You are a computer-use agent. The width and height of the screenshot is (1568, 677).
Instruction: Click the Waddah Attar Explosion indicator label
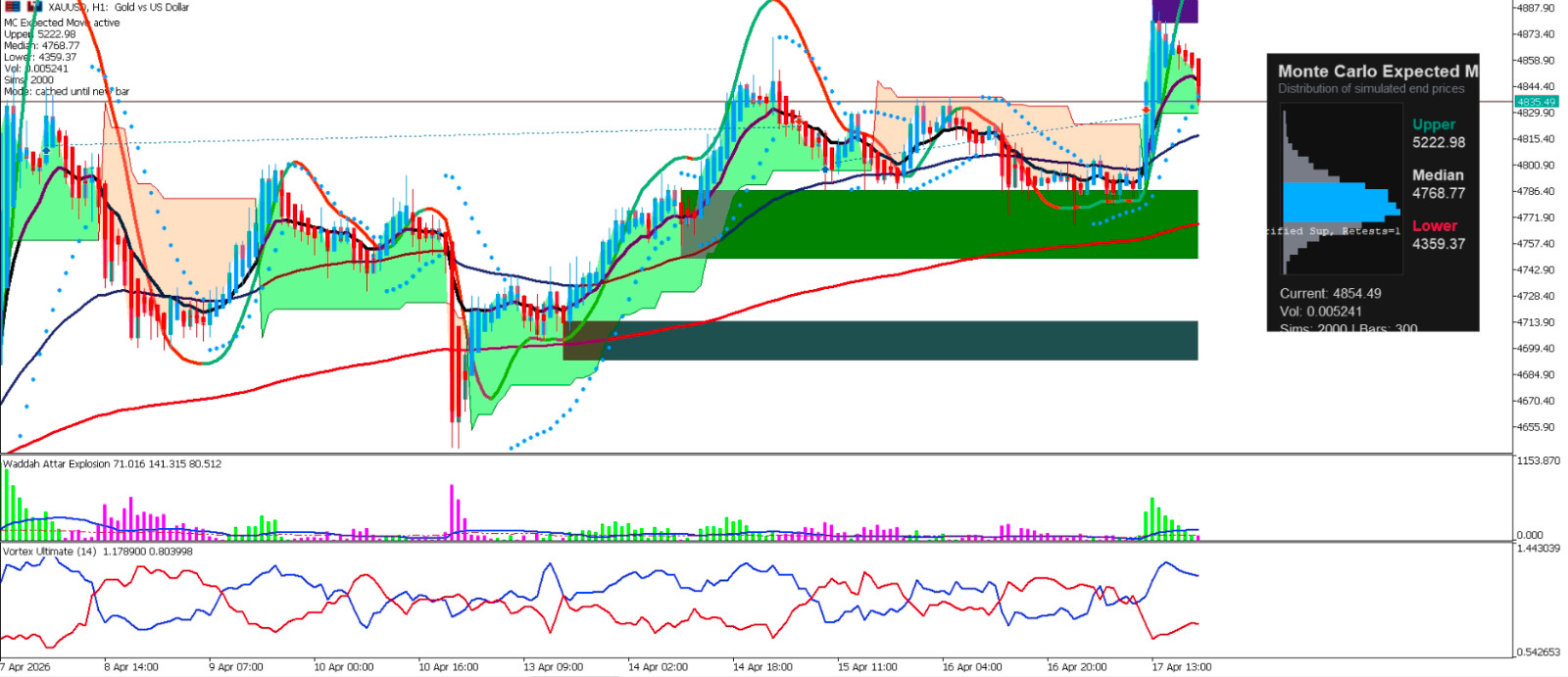[x=112, y=464]
